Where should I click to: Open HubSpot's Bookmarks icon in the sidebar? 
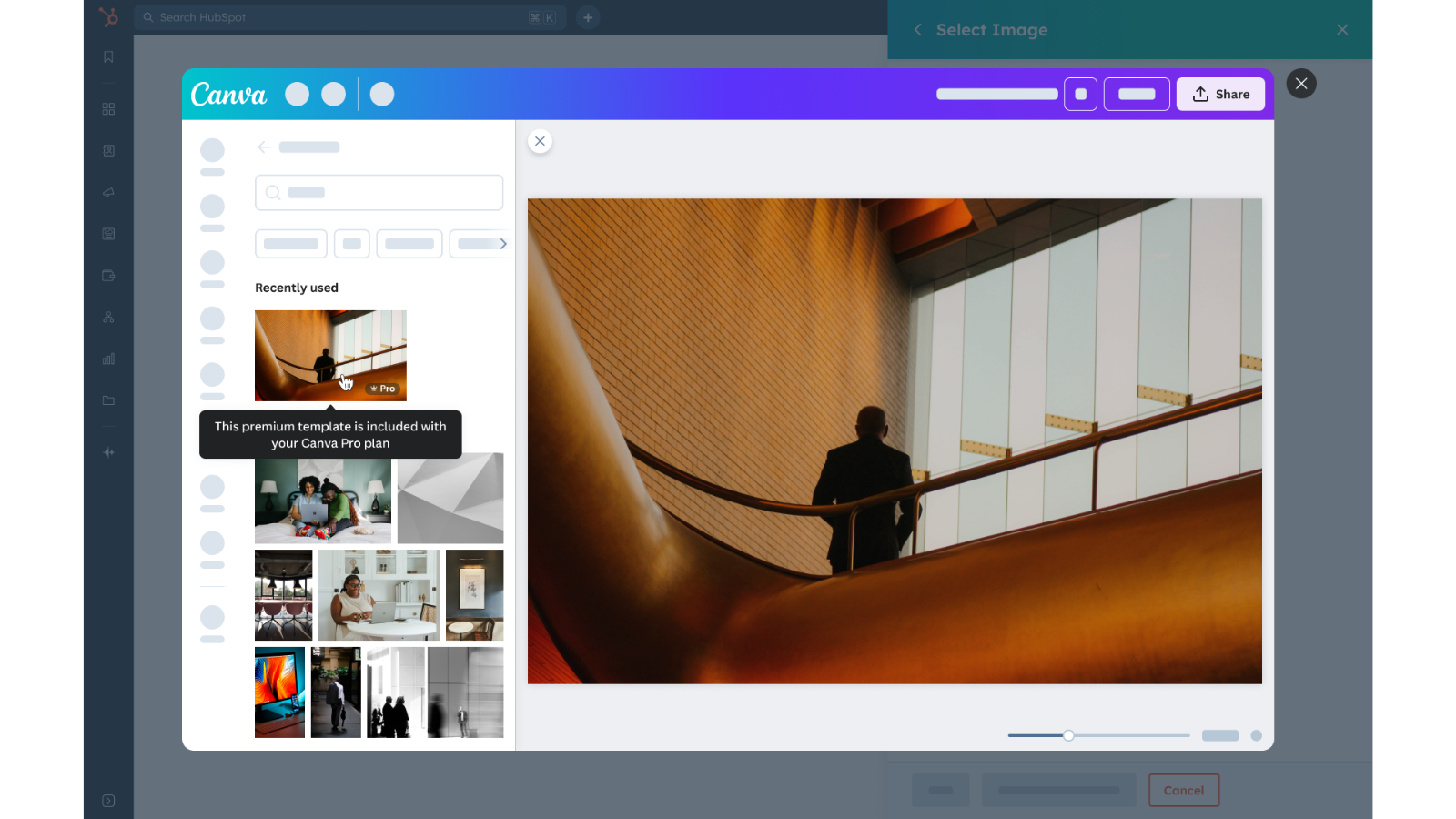pos(108,56)
